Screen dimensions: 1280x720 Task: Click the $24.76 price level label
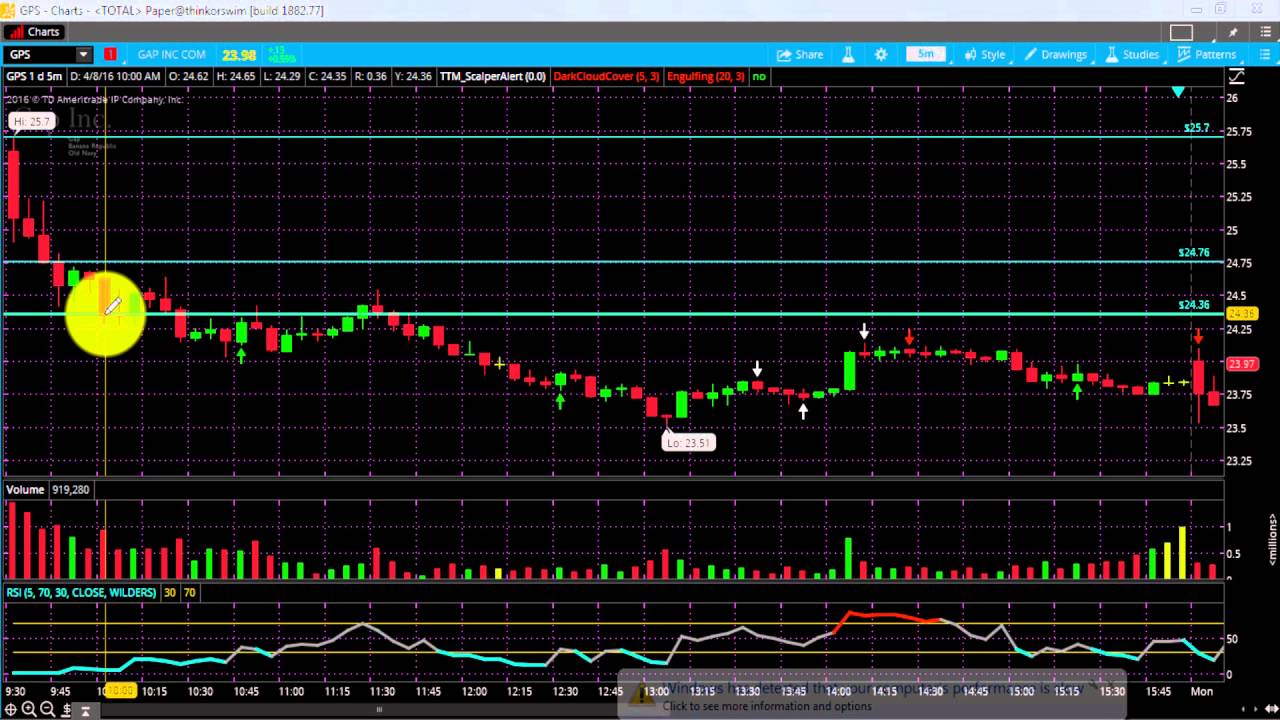pyautogui.click(x=1194, y=253)
